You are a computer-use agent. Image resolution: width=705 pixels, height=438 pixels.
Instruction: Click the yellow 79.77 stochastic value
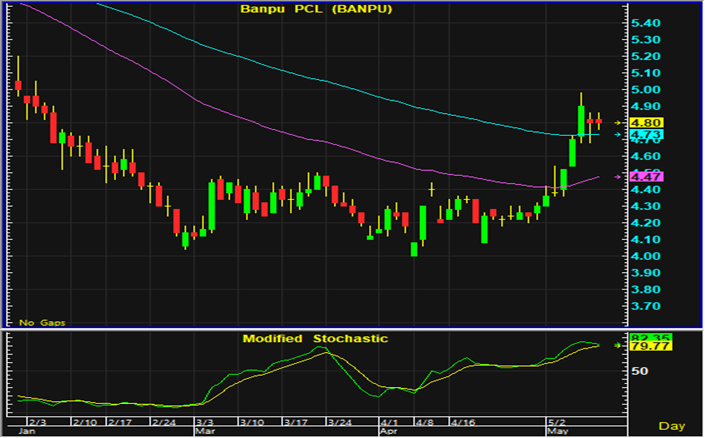651,346
